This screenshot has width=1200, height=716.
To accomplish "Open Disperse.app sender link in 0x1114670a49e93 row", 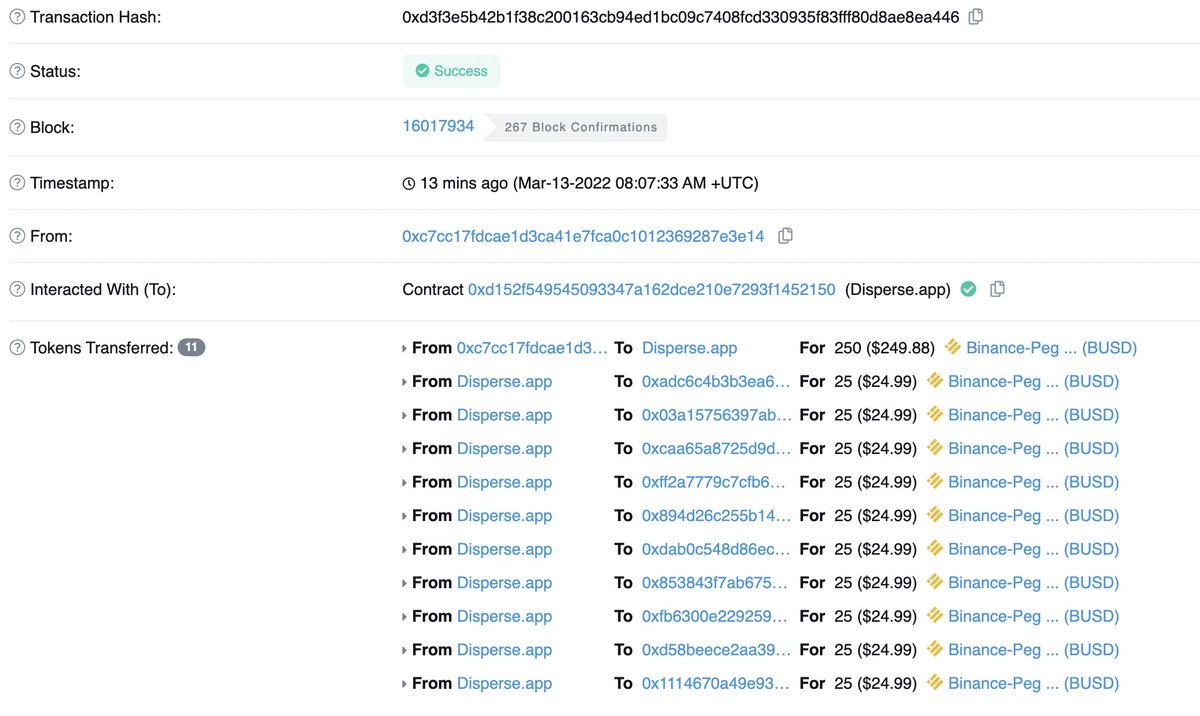I will pos(504,683).
